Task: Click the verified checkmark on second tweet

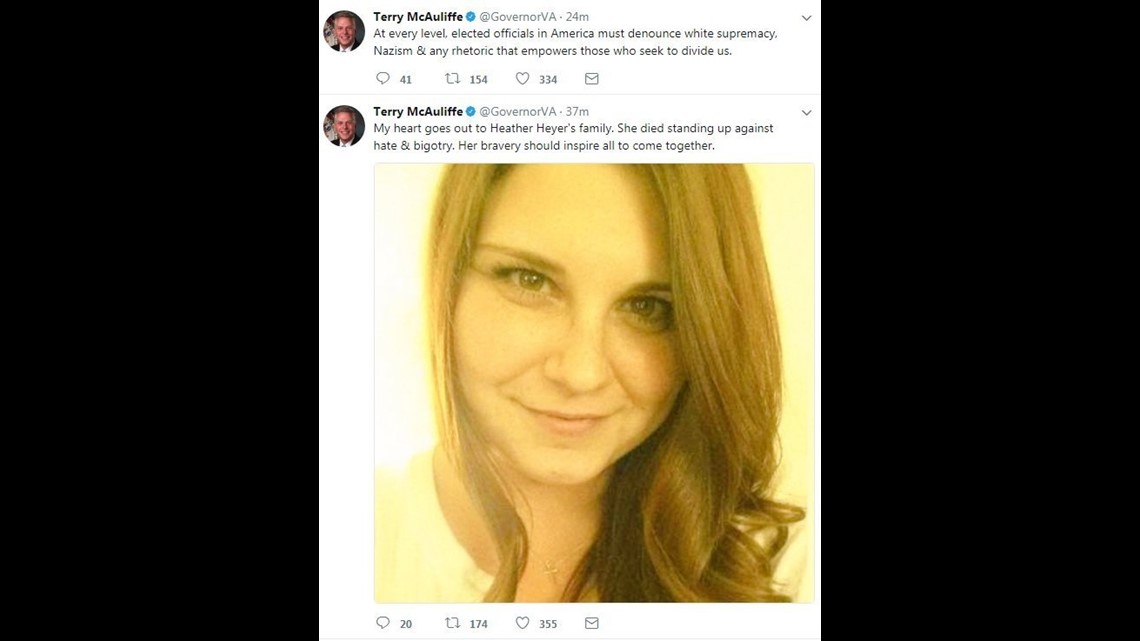Action: click(470, 111)
